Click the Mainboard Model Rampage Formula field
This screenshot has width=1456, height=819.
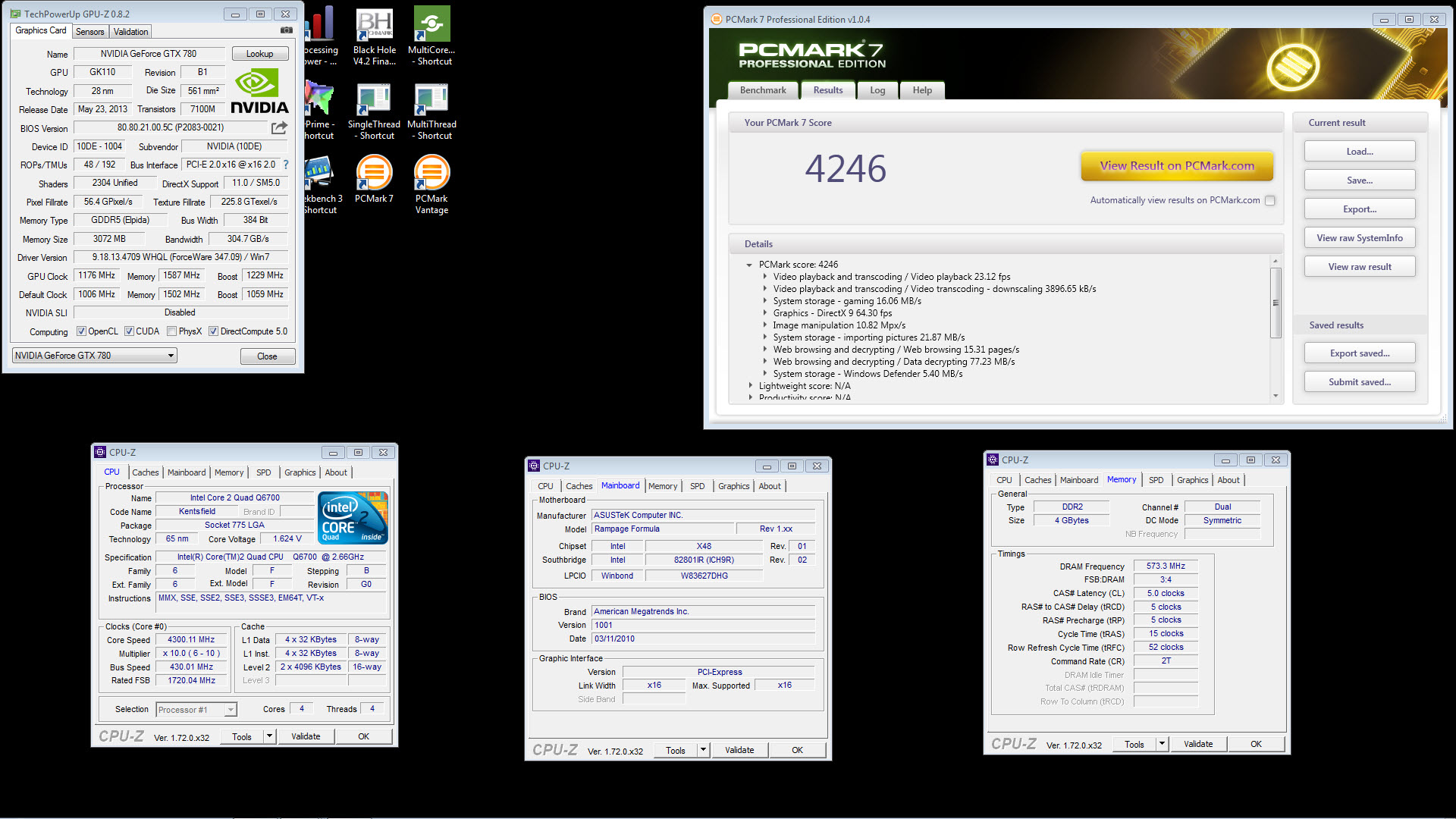click(x=664, y=529)
